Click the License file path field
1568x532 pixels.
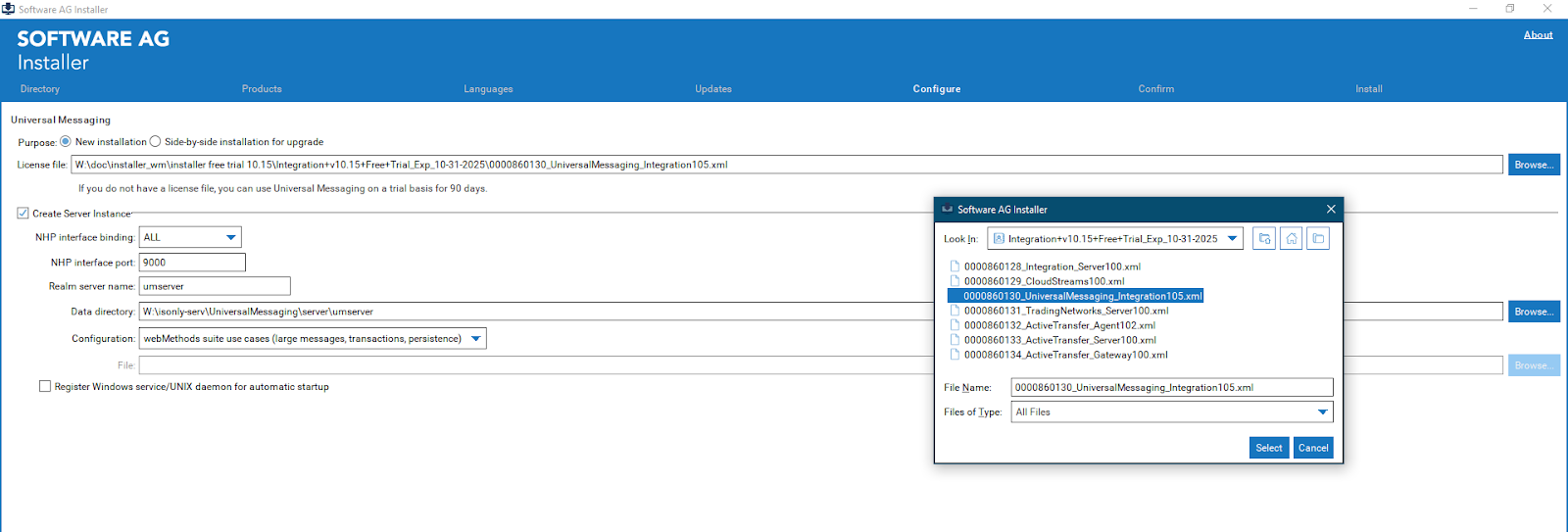click(x=787, y=165)
